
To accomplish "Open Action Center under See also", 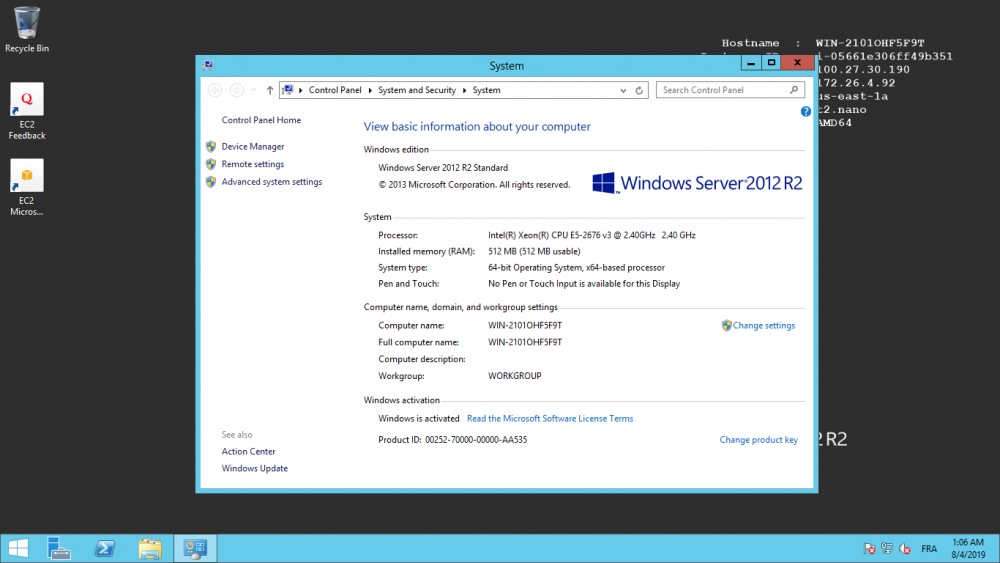I will coord(248,451).
